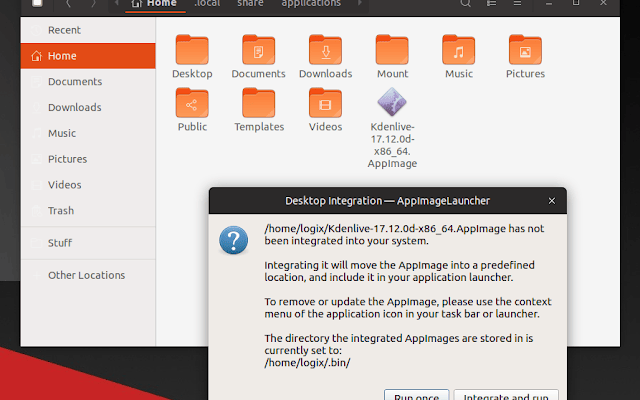Open the Mount folder
The height and width of the screenshot is (400, 640).
(392, 57)
